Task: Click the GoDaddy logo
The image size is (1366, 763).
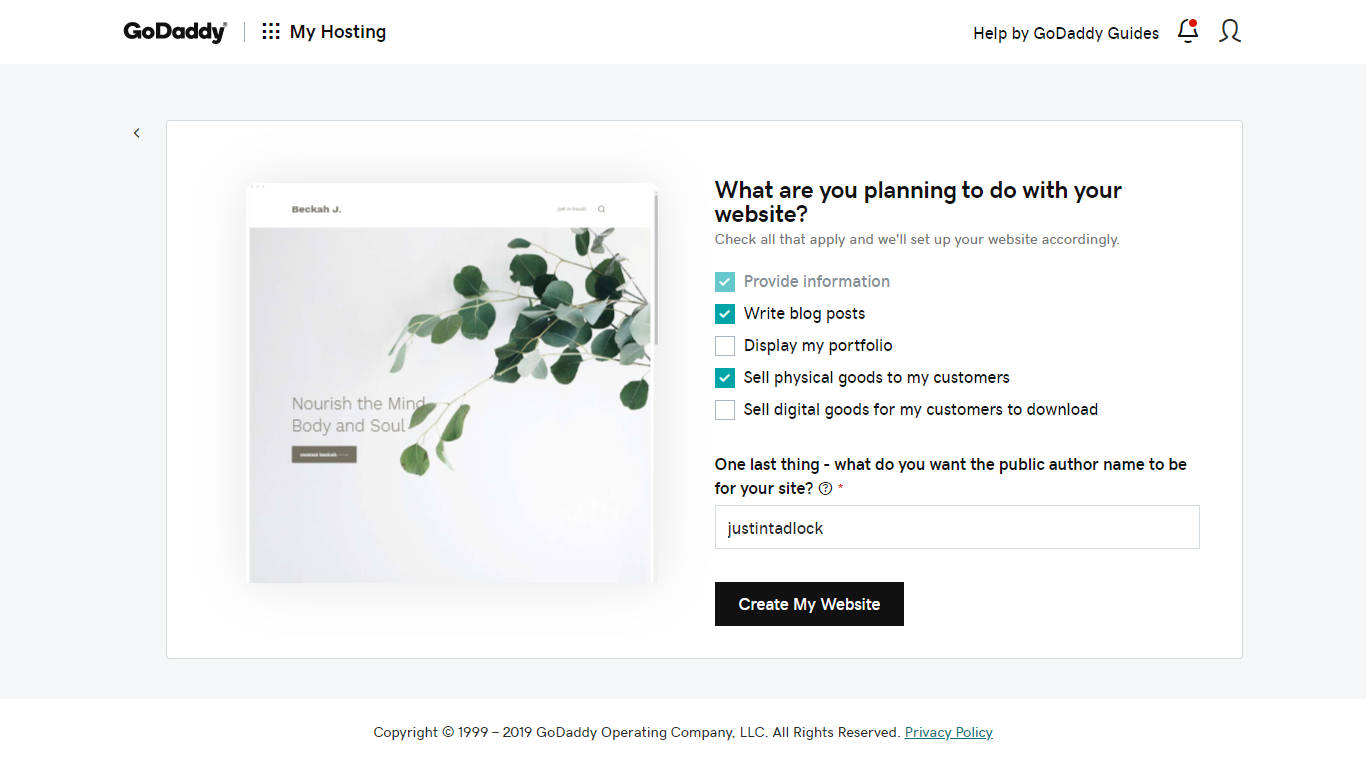Action: point(175,32)
